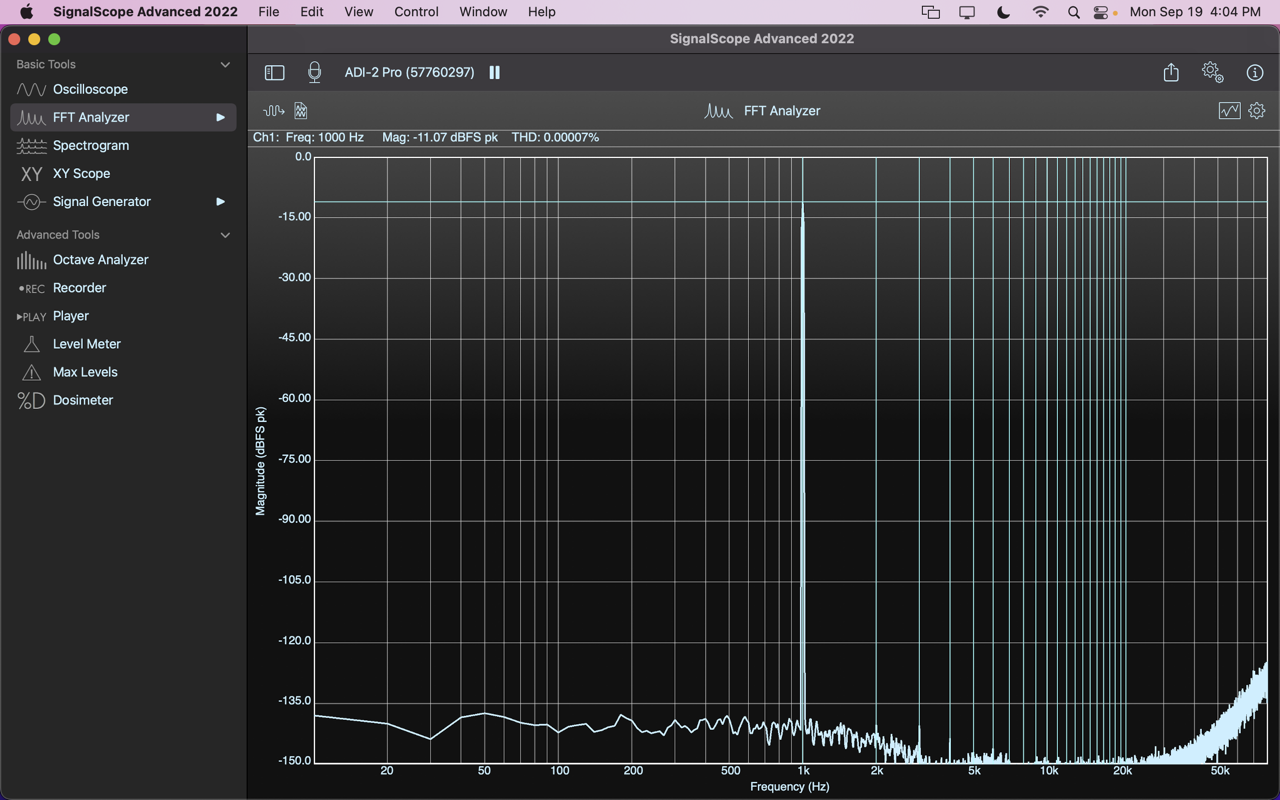This screenshot has width=1280, height=800.
Task: Click the ADI-2 Pro device name
Action: 409,72
